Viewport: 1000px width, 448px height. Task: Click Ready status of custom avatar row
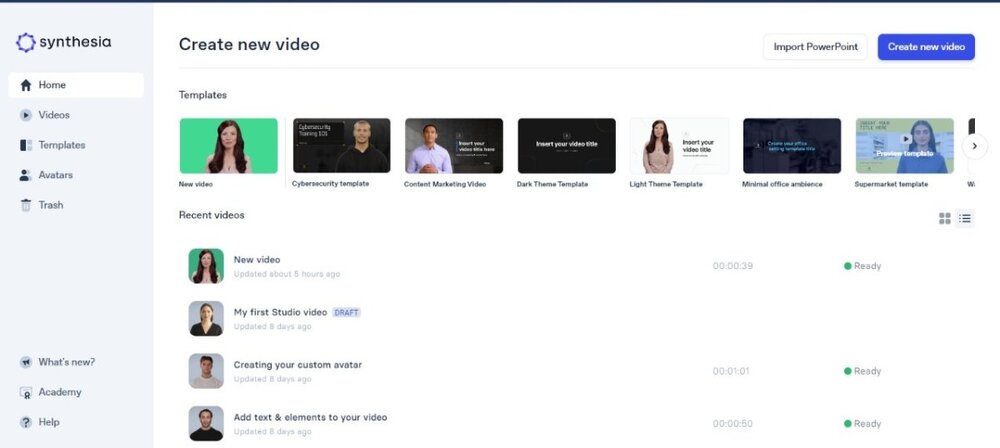862,371
